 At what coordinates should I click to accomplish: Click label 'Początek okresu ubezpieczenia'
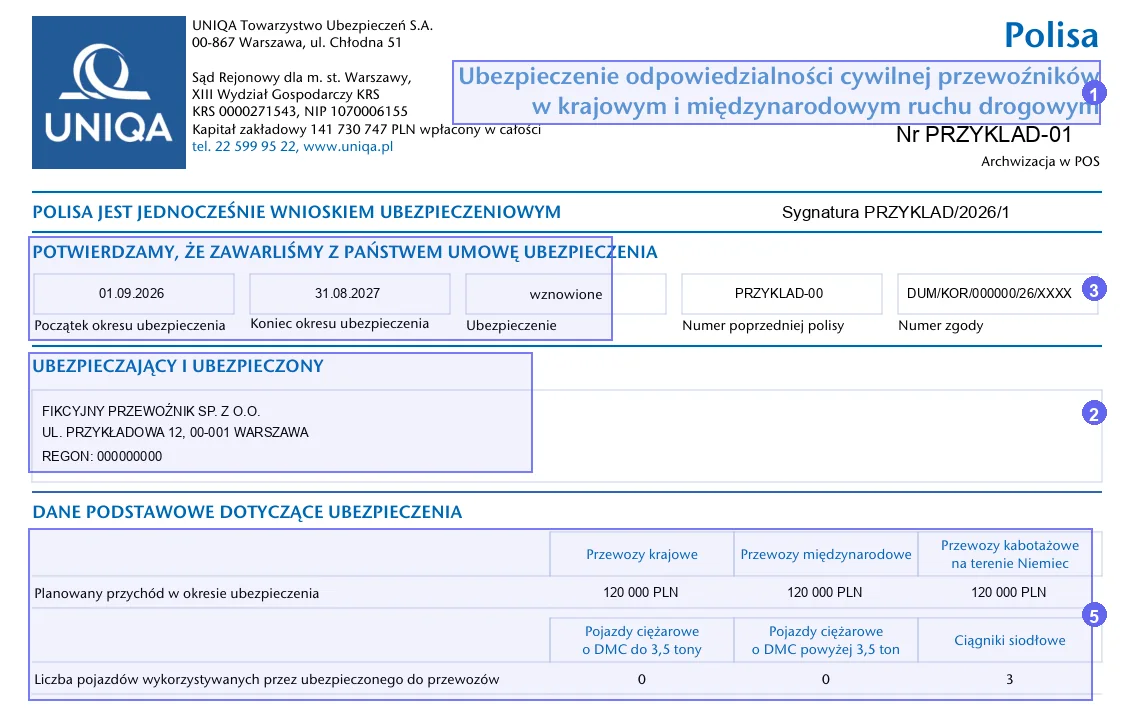click(130, 326)
